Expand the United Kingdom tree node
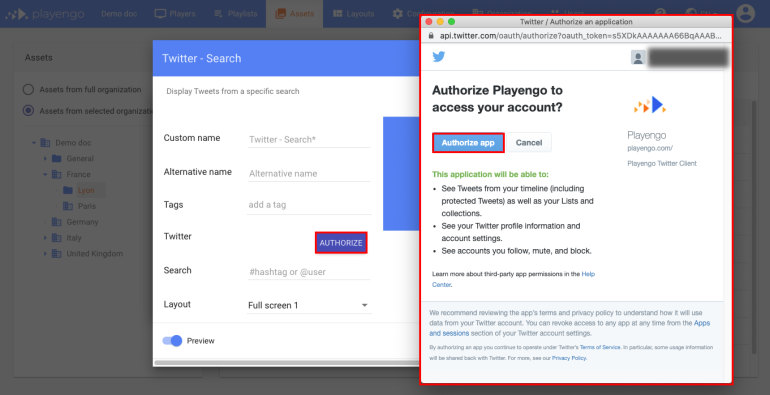 [45, 254]
